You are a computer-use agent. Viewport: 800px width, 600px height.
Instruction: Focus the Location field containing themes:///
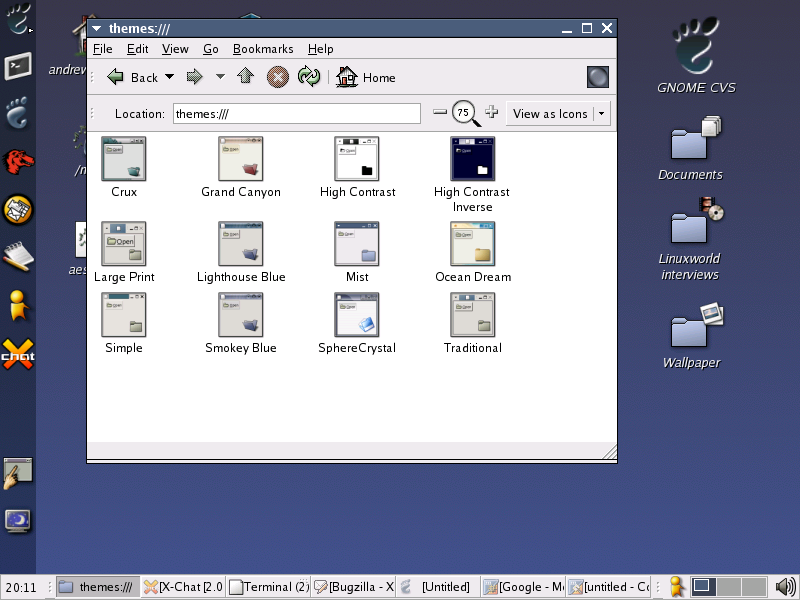coord(296,113)
